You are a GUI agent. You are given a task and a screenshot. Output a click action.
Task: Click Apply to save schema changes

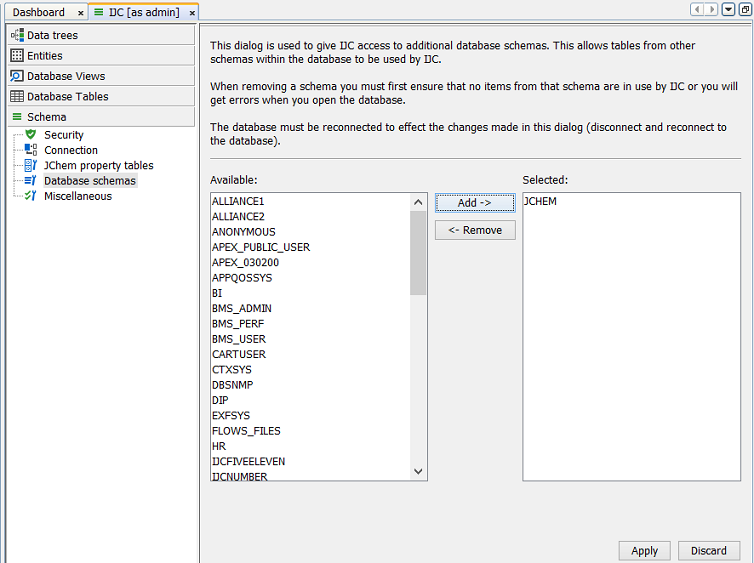coord(644,551)
